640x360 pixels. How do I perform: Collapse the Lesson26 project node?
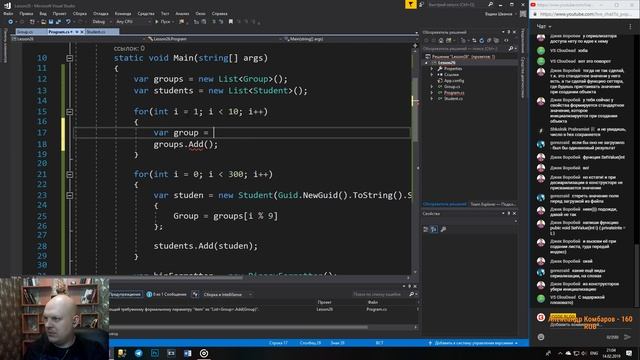pyautogui.click(x=427, y=63)
